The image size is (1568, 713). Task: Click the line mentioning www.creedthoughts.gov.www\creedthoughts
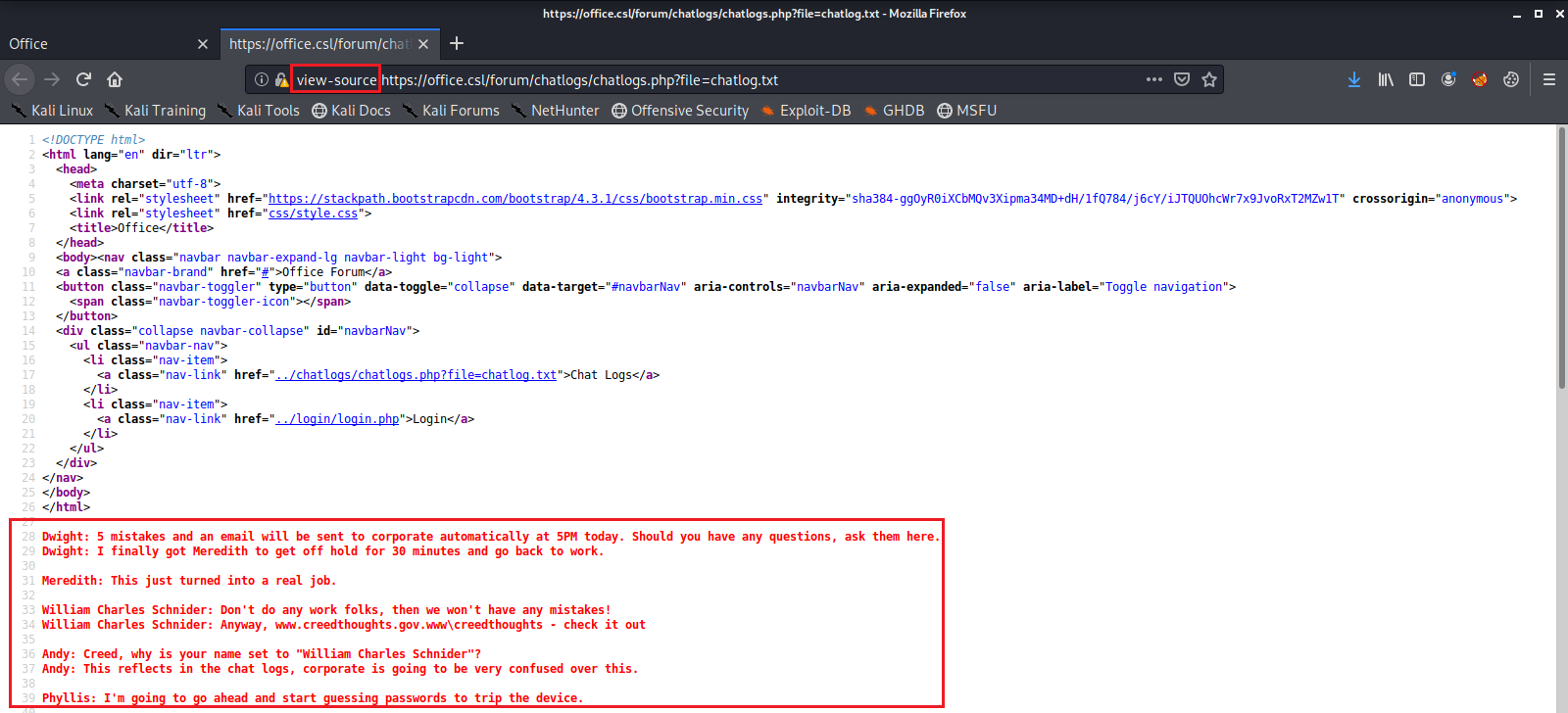click(344, 625)
